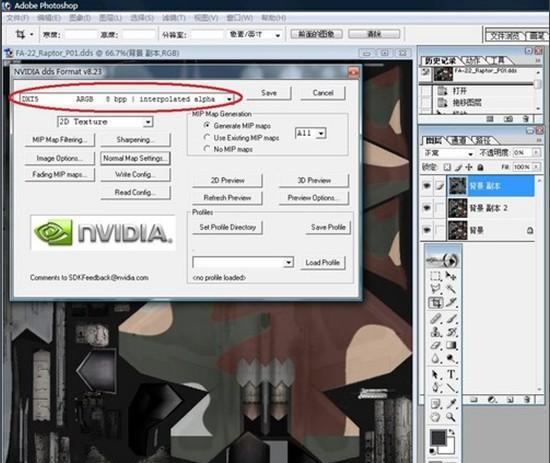Click the foreground color swatch

pyautogui.click(x=438, y=438)
